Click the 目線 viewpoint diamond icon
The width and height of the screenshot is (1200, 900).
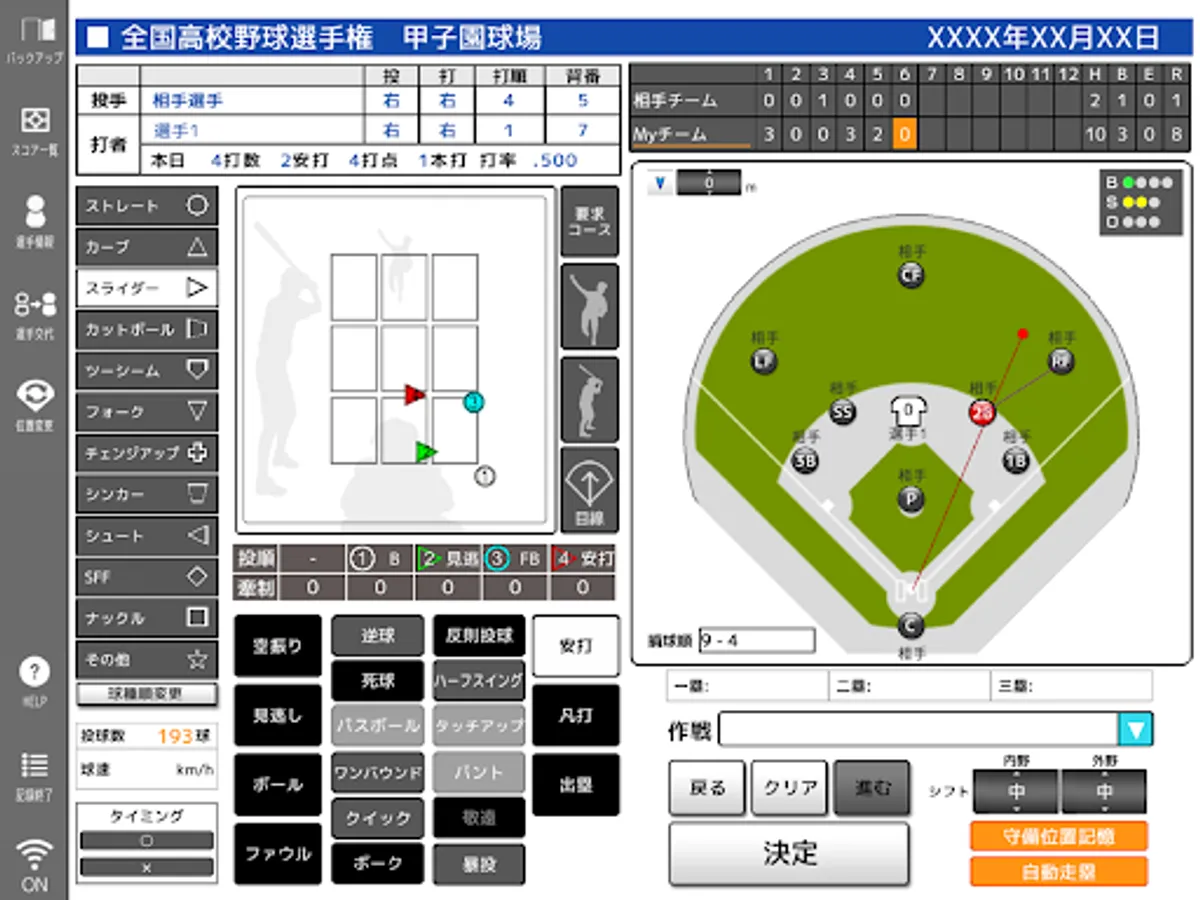(590, 490)
